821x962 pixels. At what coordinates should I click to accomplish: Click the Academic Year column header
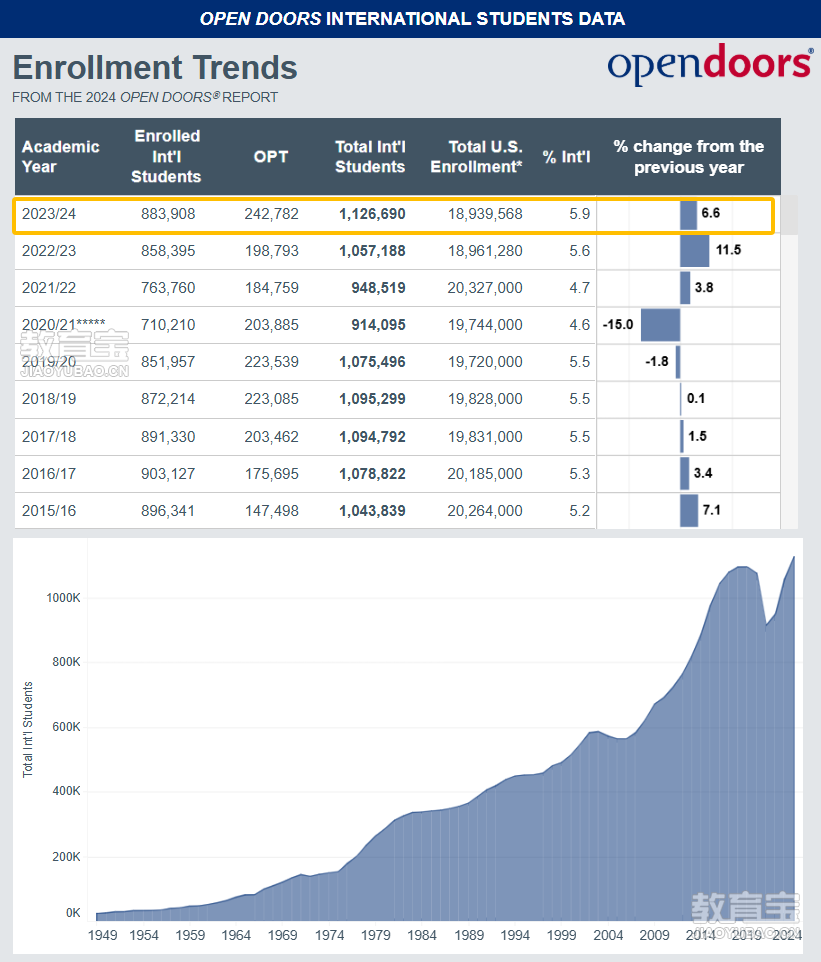click(x=60, y=156)
